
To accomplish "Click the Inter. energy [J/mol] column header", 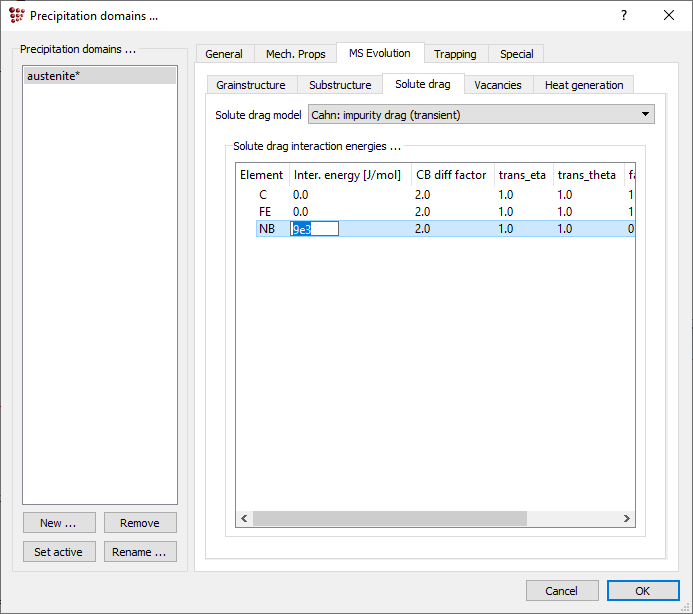I will pyautogui.click(x=347, y=175).
